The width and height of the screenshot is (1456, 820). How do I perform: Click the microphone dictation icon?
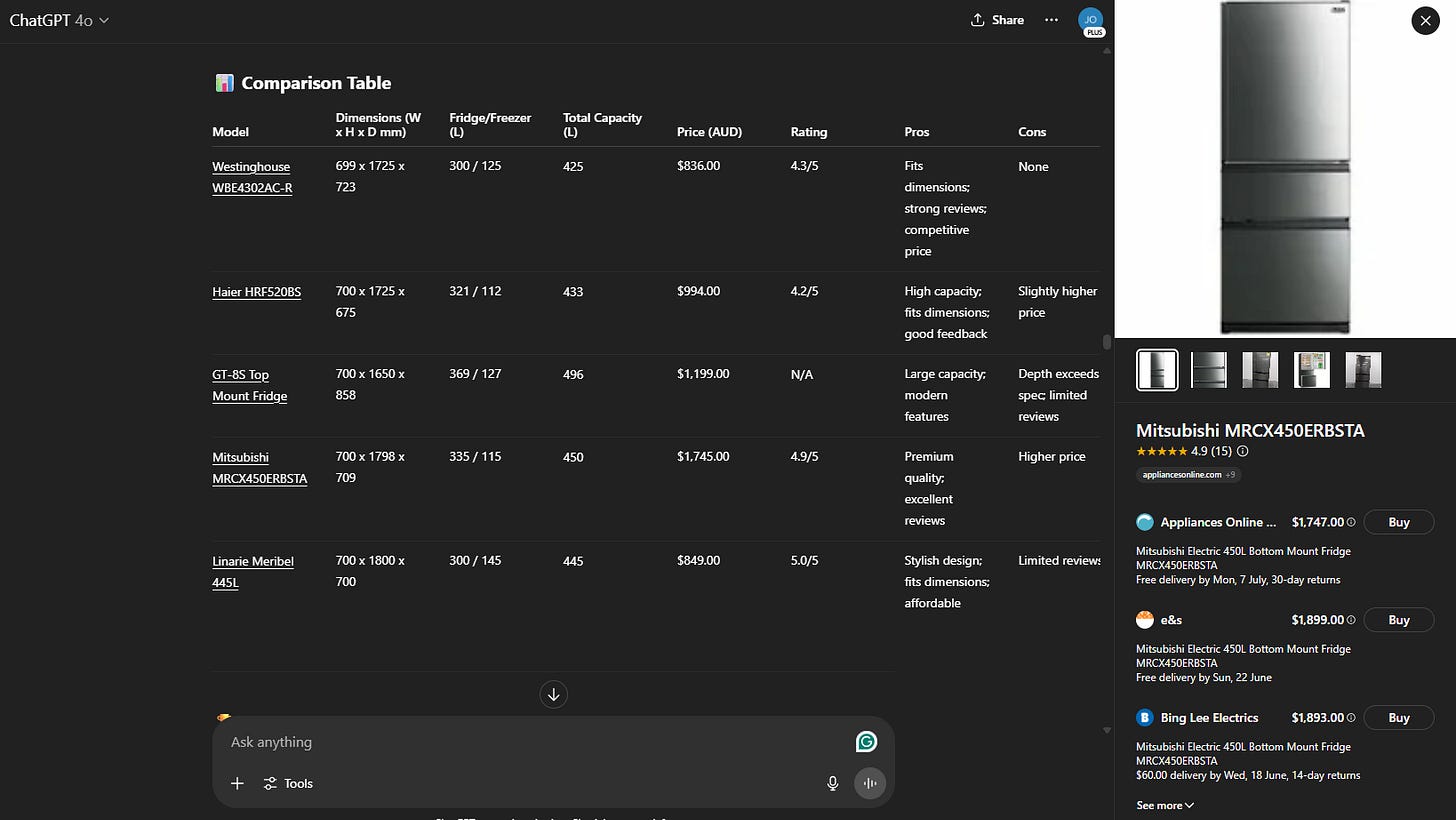coord(832,783)
